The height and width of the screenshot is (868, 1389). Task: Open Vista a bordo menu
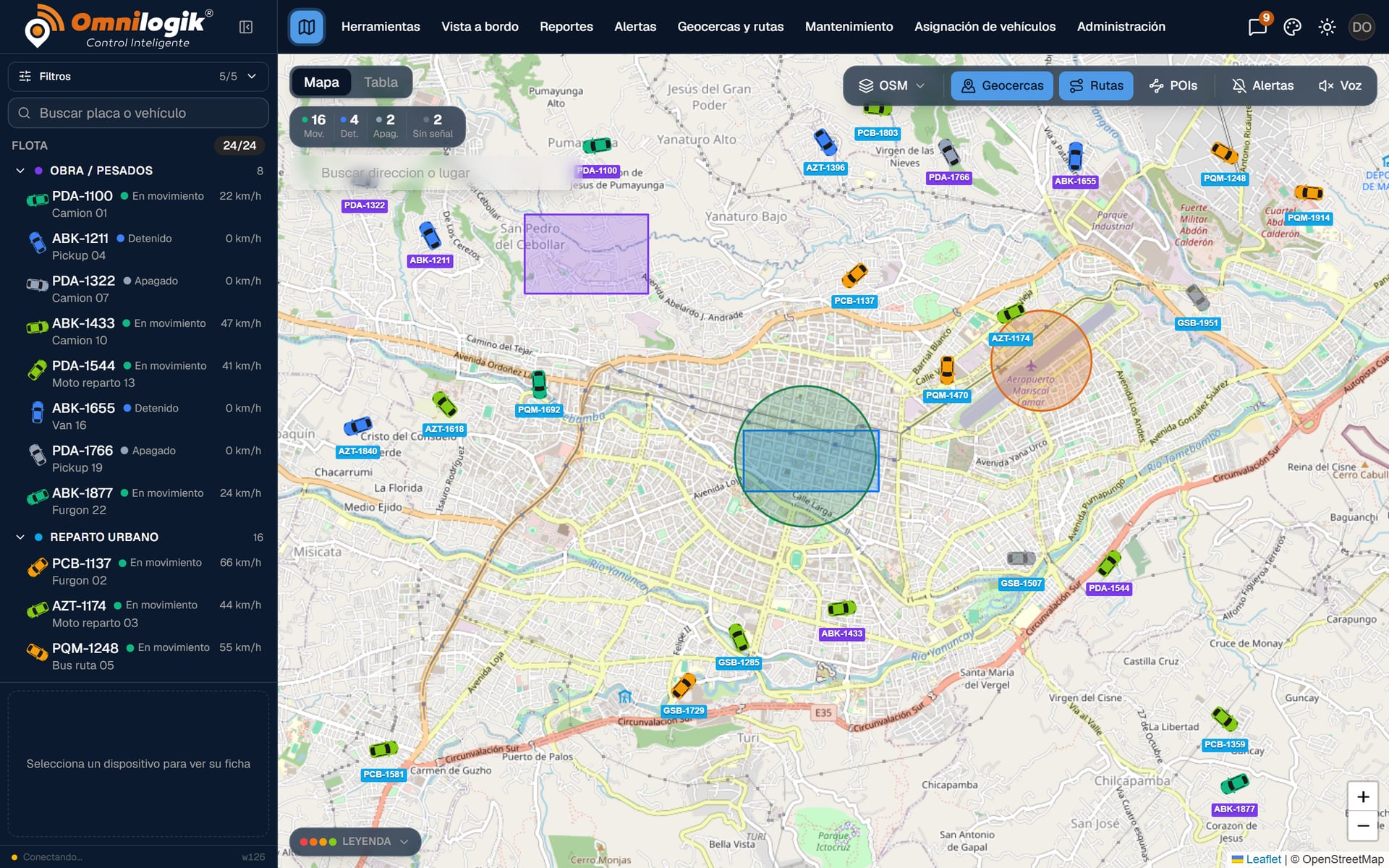click(480, 27)
